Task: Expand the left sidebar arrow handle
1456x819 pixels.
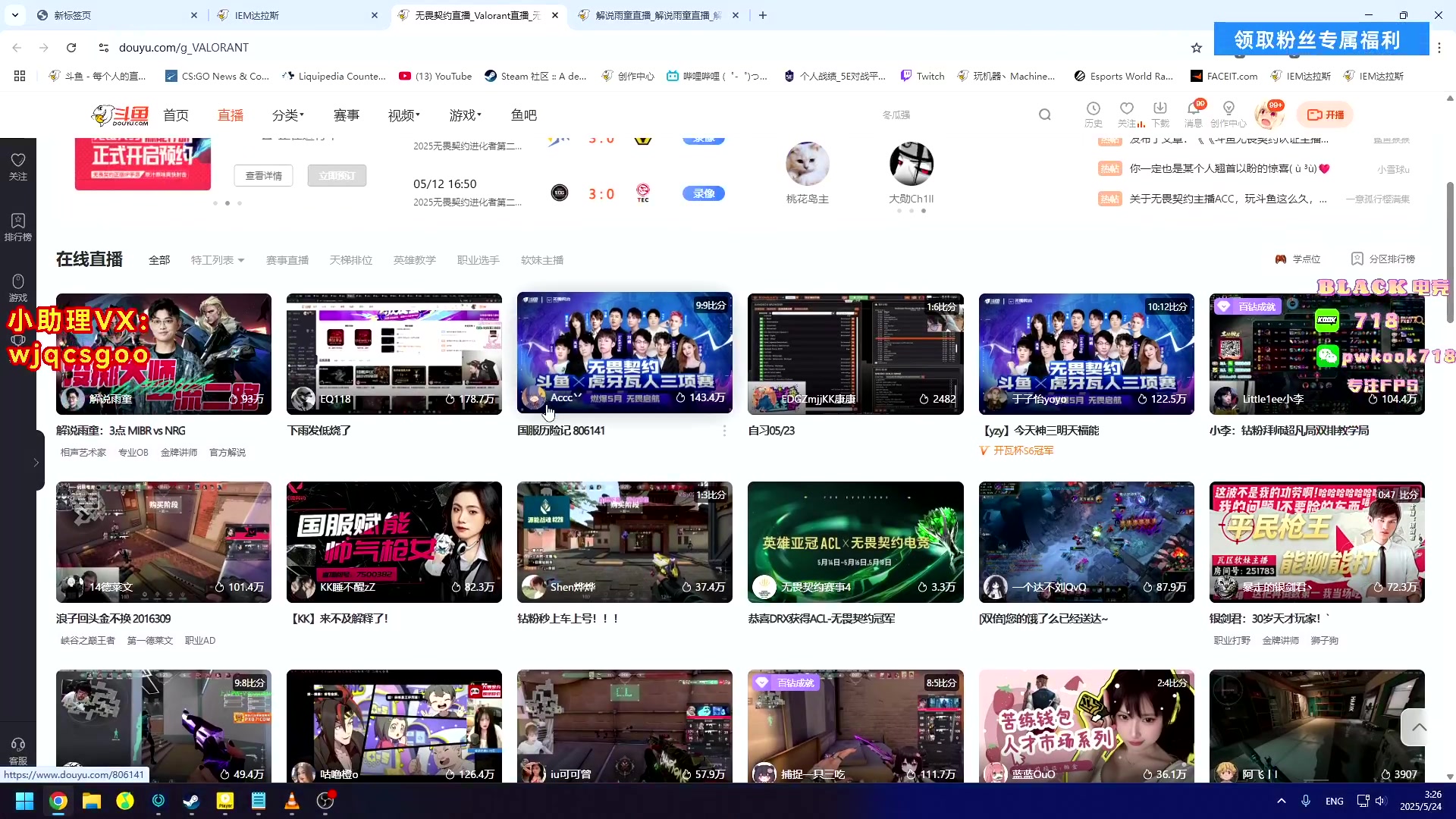Action: (x=36, y=462)
